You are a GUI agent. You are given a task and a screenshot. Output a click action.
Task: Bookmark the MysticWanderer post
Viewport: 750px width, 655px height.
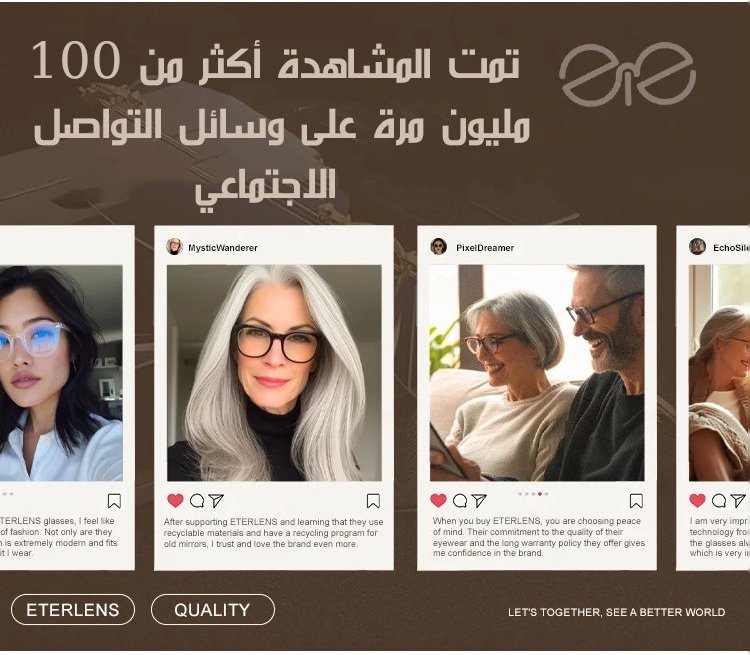[373, 501]
